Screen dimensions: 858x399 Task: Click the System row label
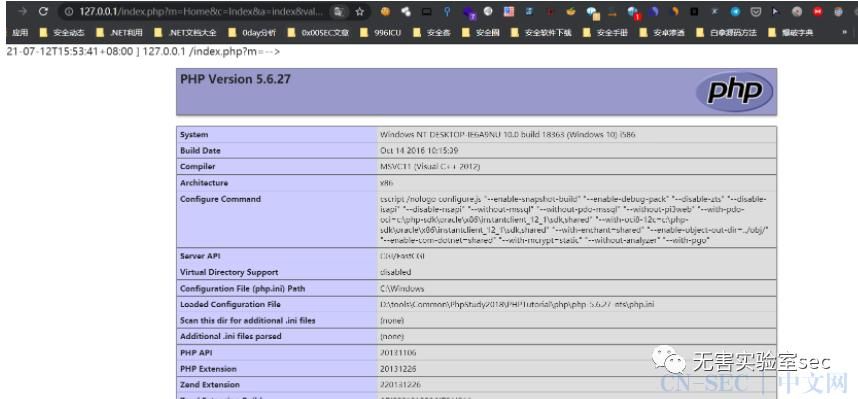coord(194,135)
